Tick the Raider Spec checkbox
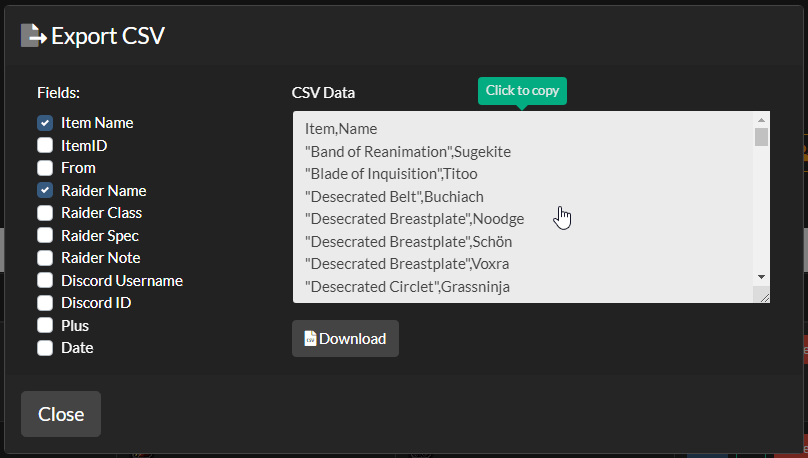This screenshot has height=458, width=808. [45, 235]
